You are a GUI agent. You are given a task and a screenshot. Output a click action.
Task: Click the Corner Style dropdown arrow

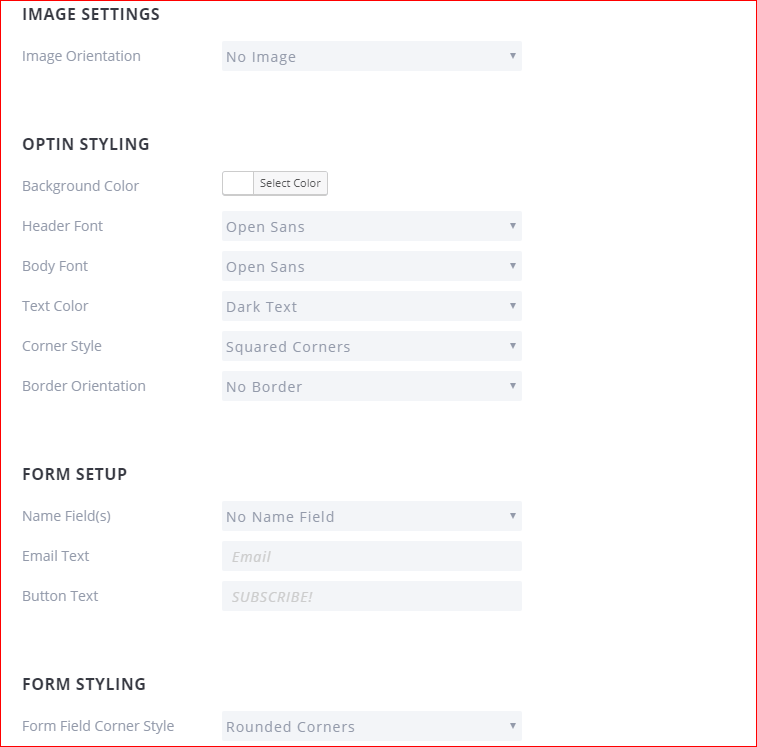coord(512,346)
